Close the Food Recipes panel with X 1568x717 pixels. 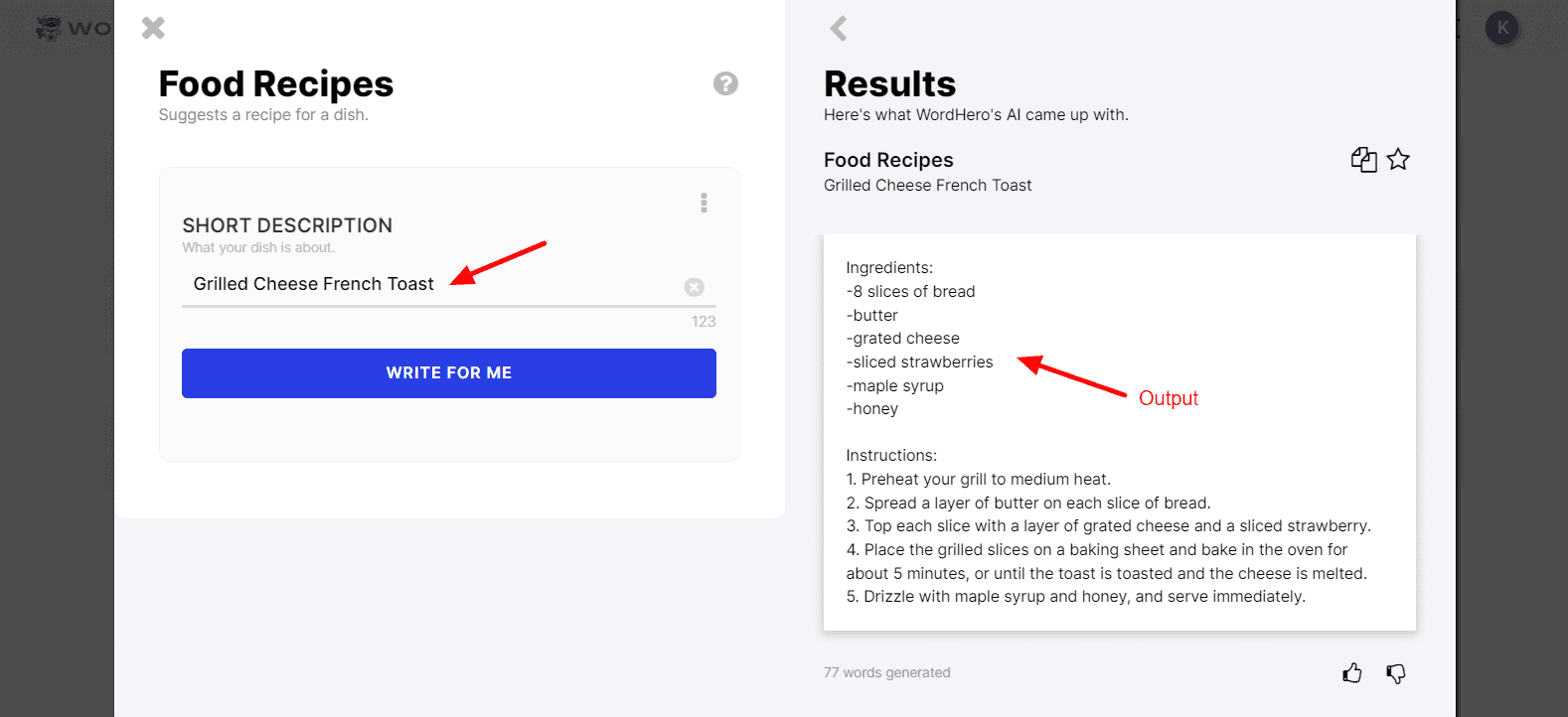click(153, 28)
